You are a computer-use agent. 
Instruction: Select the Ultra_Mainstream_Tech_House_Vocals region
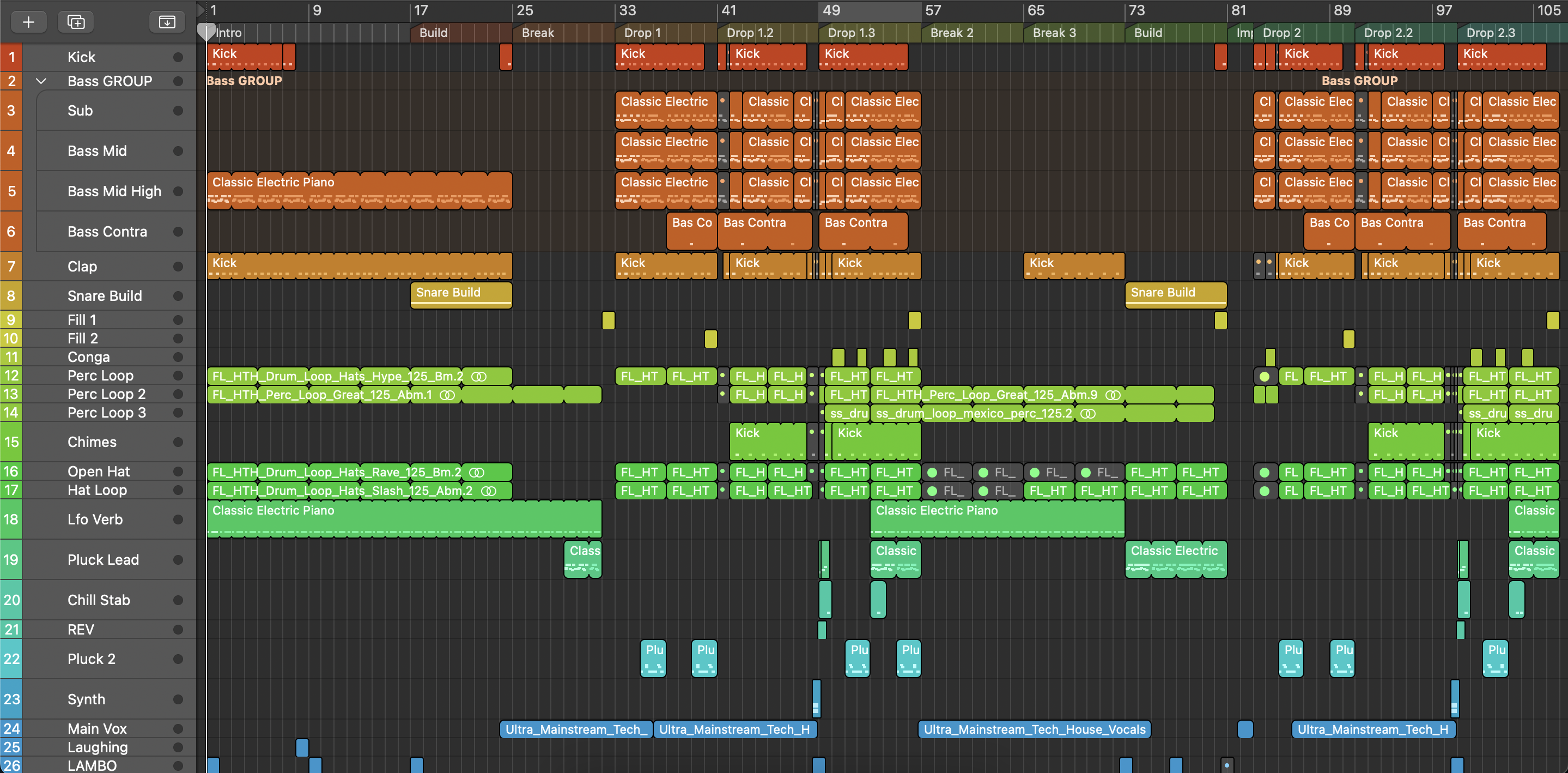pyautogui.click(x=1034, y=729)
